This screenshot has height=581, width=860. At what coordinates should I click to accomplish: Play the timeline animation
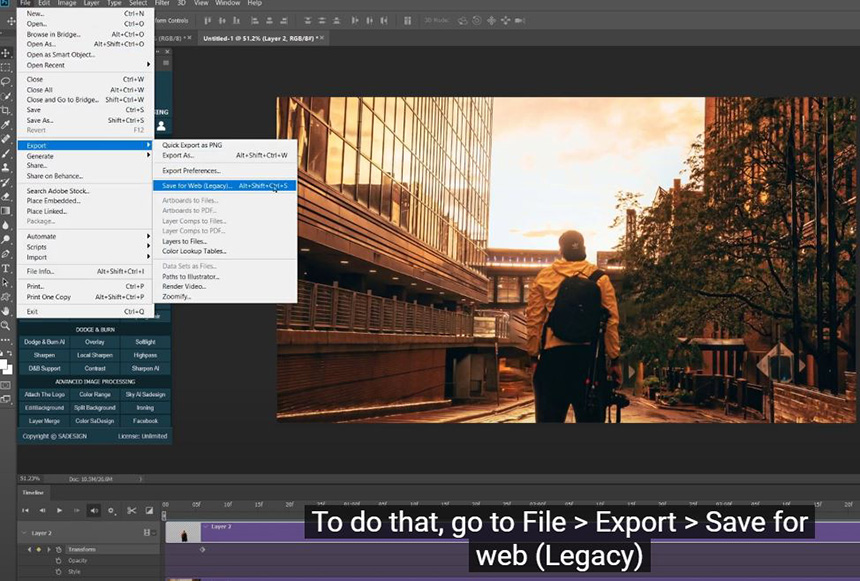click(x=59, y=511)
